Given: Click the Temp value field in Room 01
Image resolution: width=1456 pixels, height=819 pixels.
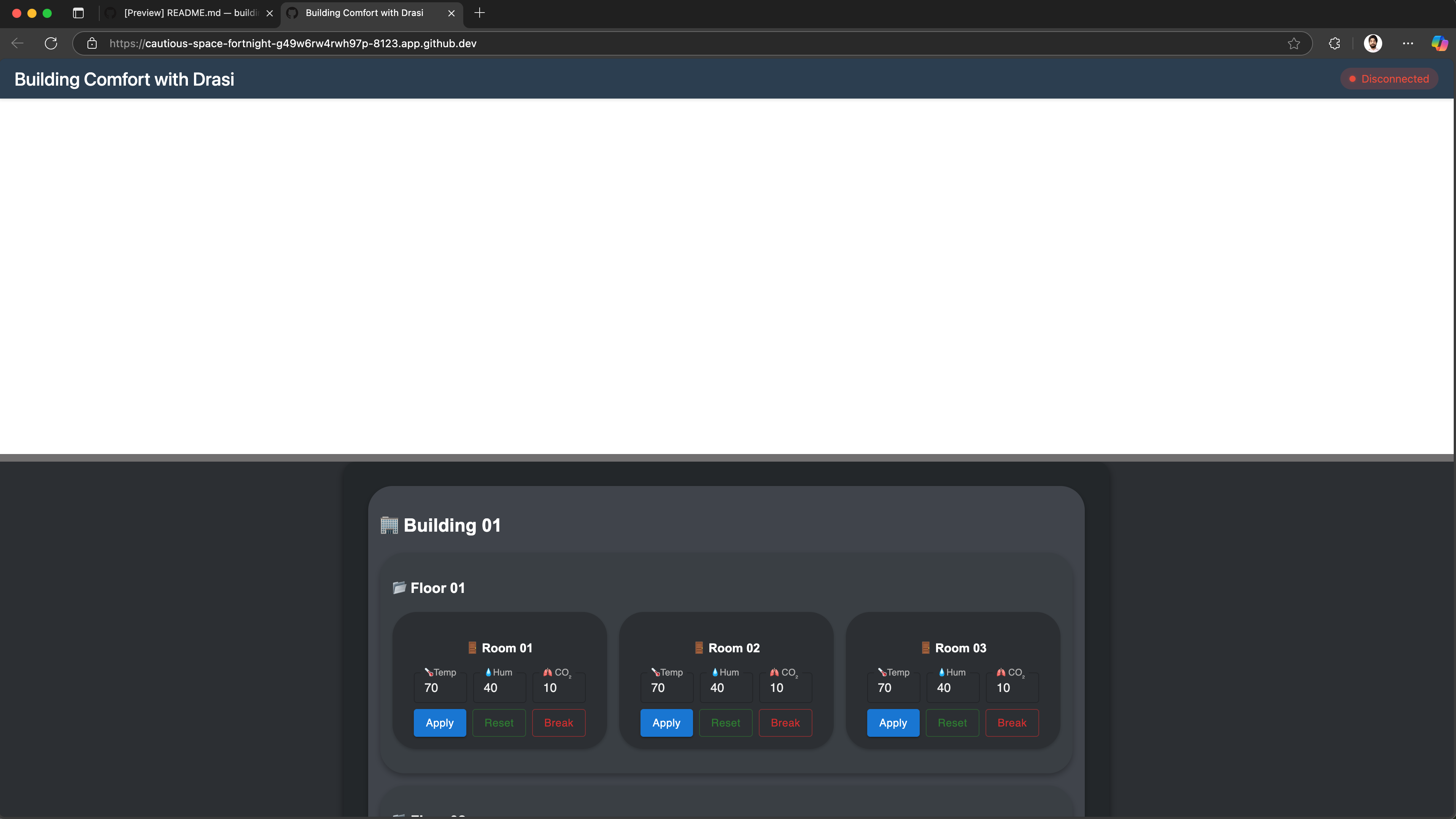Looking at the screenshot, I should [440, 687].
